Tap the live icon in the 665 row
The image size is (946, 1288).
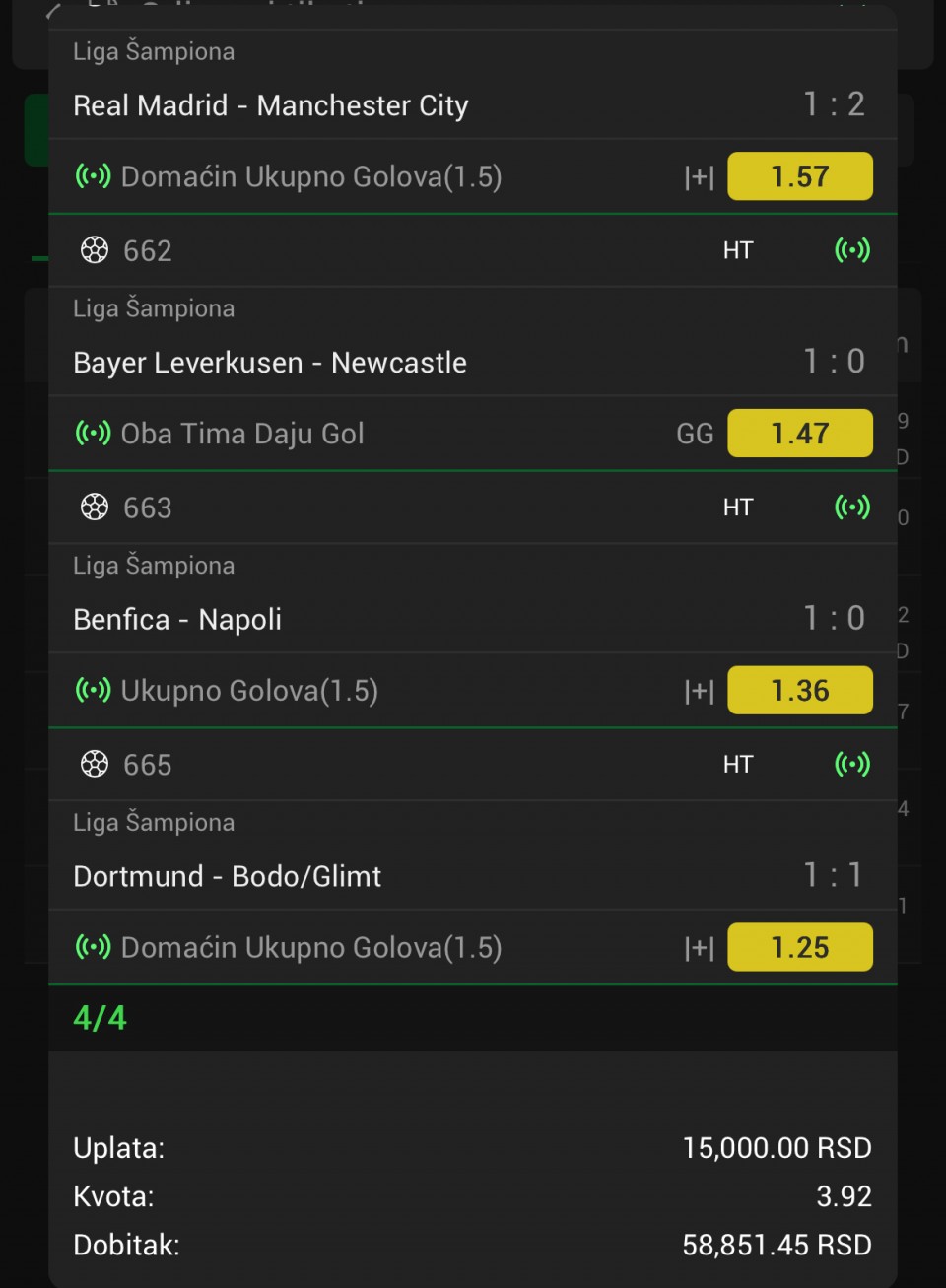(x=852, y=765)
